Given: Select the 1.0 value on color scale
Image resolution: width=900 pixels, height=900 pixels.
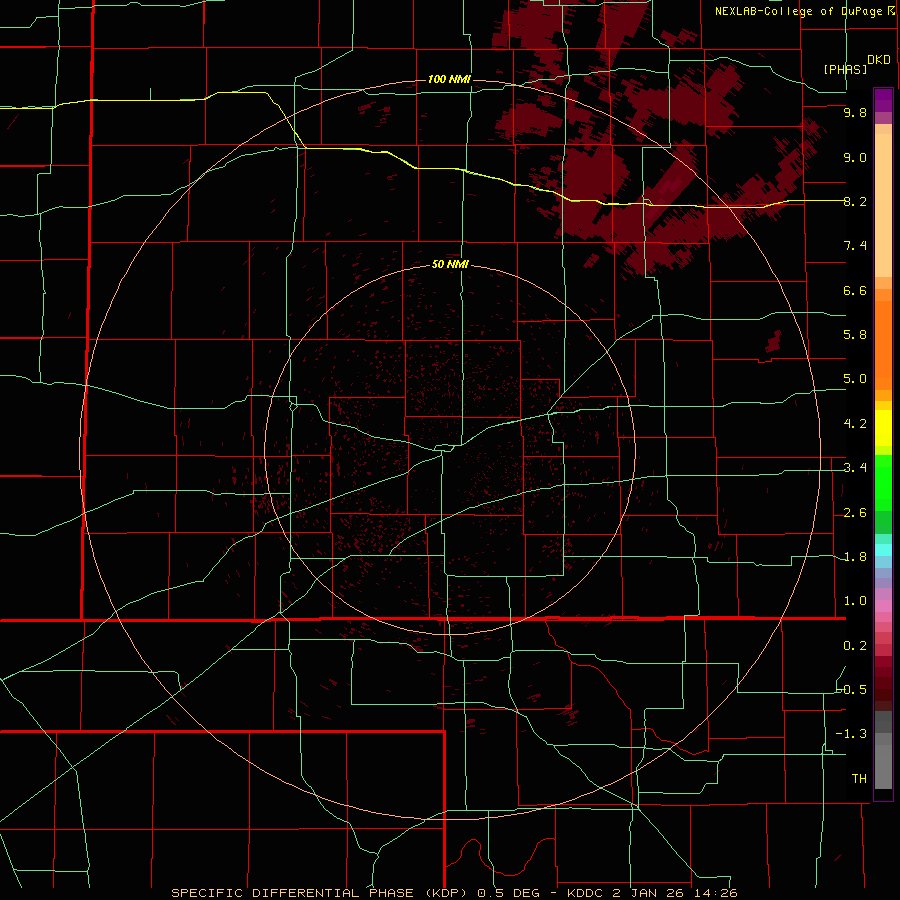Looking at the screenshot, I should (x=855, y=601).
